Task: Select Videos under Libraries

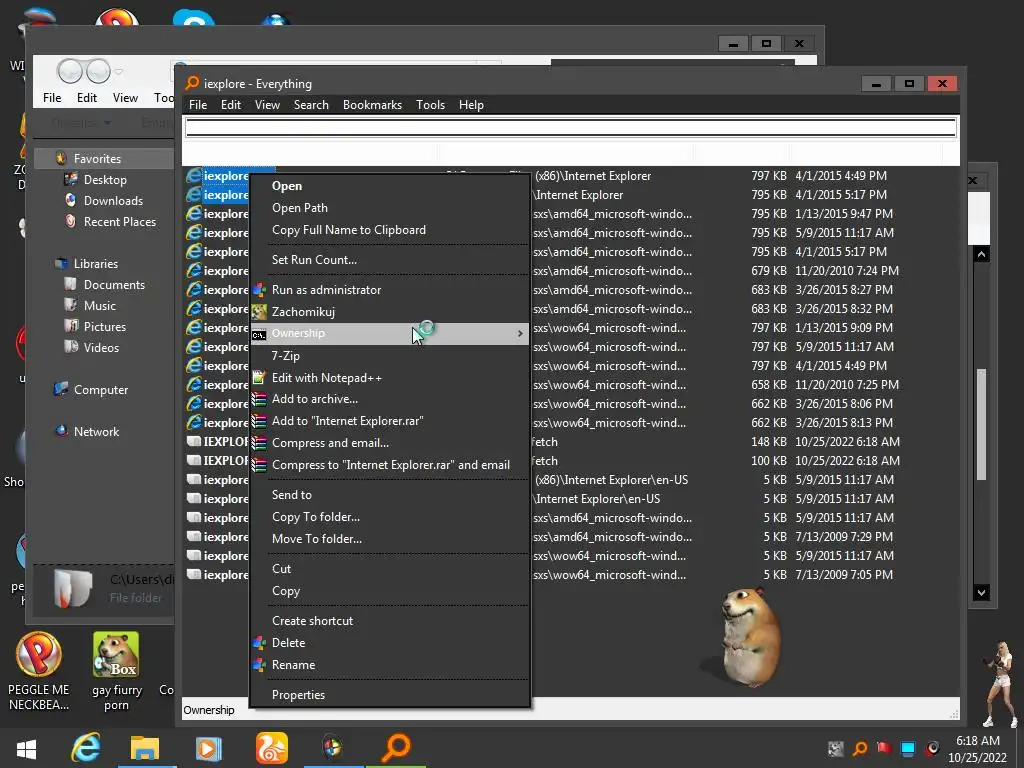Action: (101, 347)
